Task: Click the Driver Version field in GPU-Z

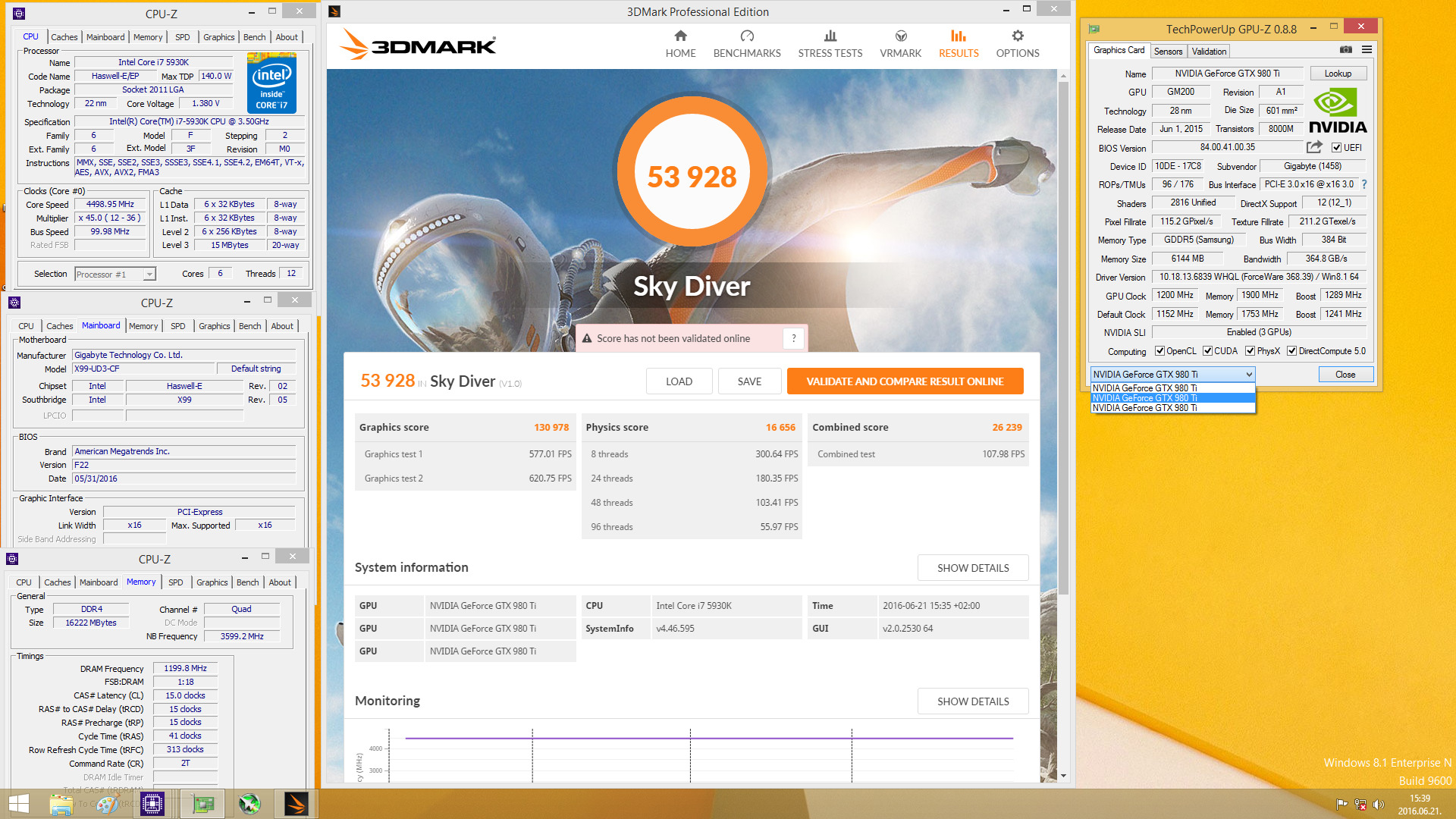Action: pos(1259,277)
